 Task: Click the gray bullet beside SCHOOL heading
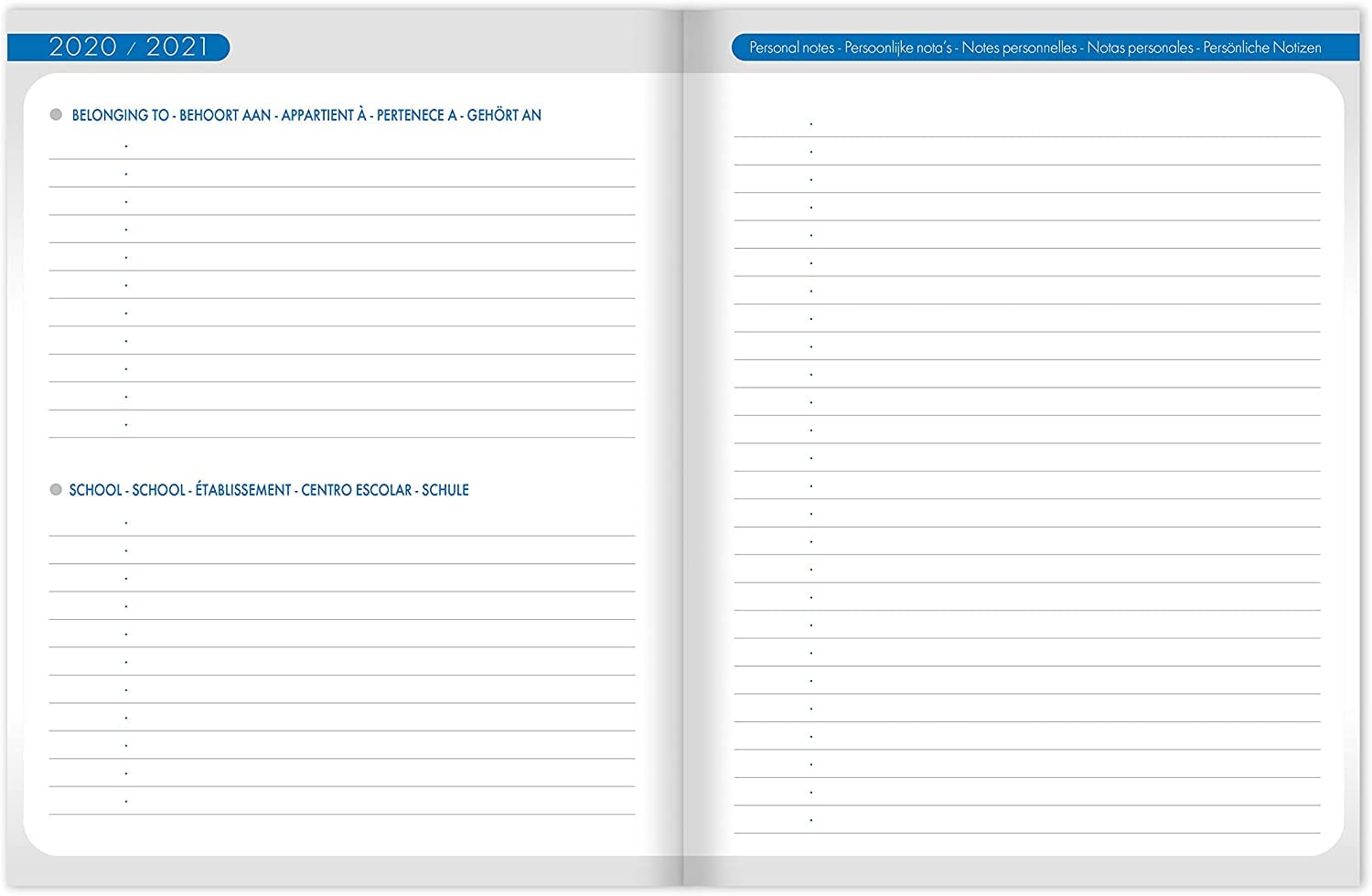[x=56, y=489]
